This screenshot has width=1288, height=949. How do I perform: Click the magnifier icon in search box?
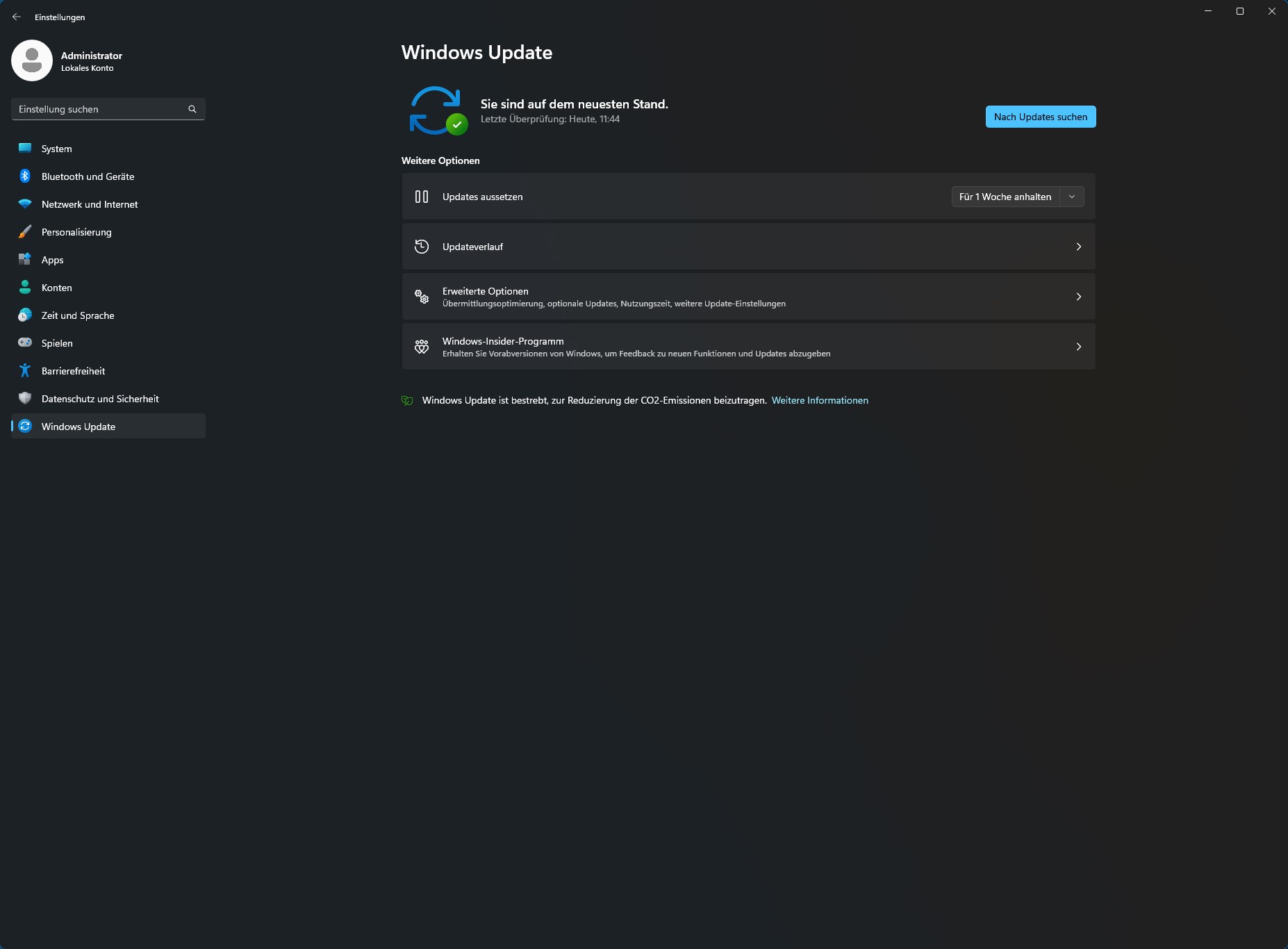pos(192,109)
